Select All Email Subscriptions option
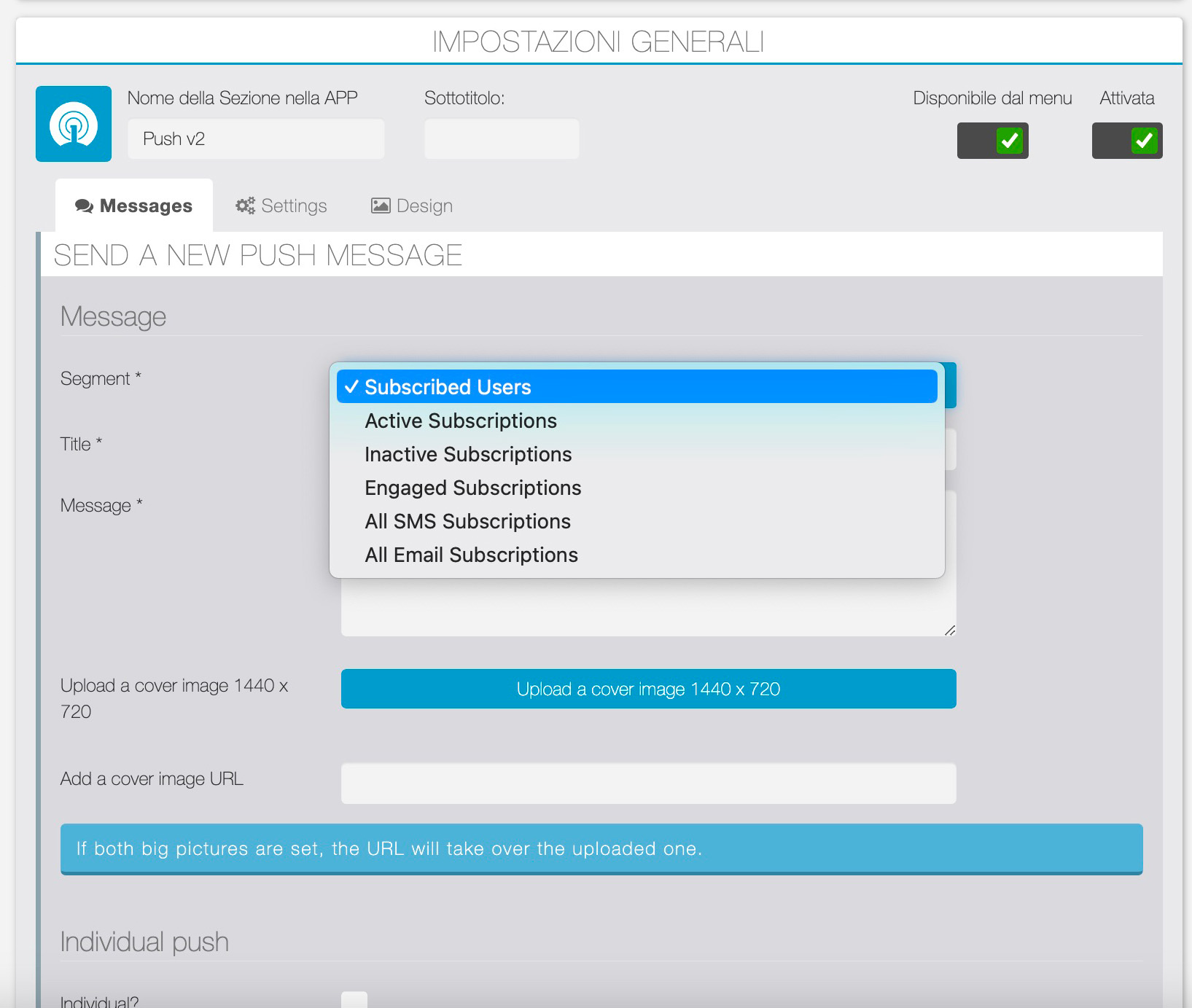 [471, 555]
